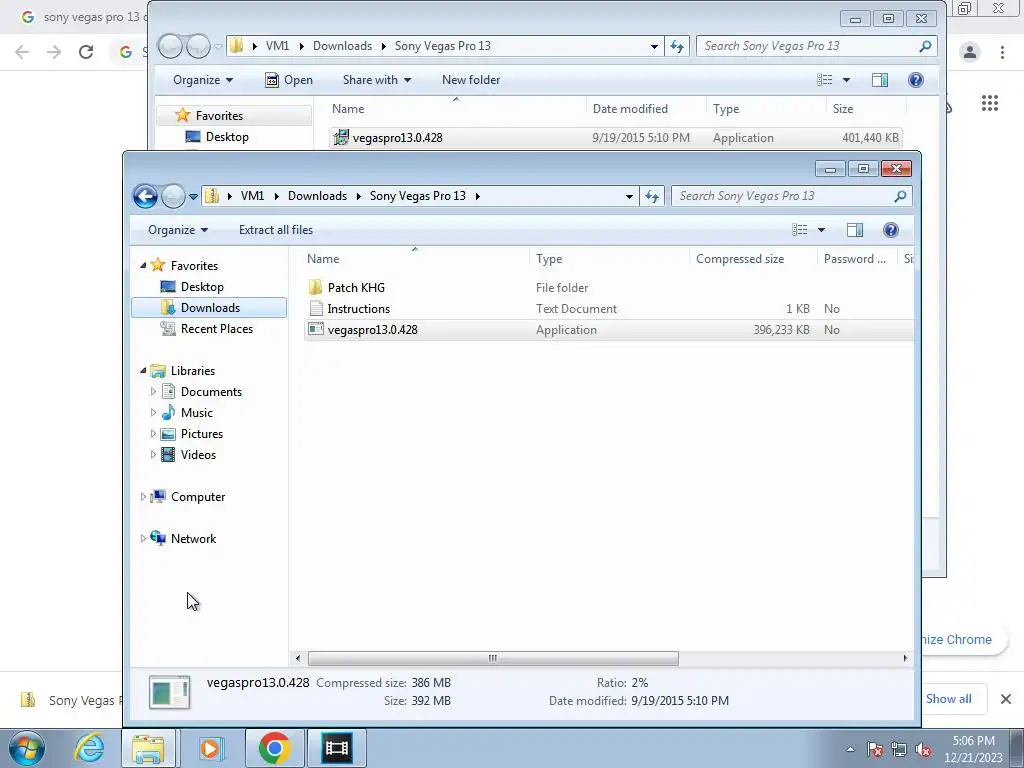Collapse the Libraries group
Viewport: 1024px width, 768px height.
[143, 370]
